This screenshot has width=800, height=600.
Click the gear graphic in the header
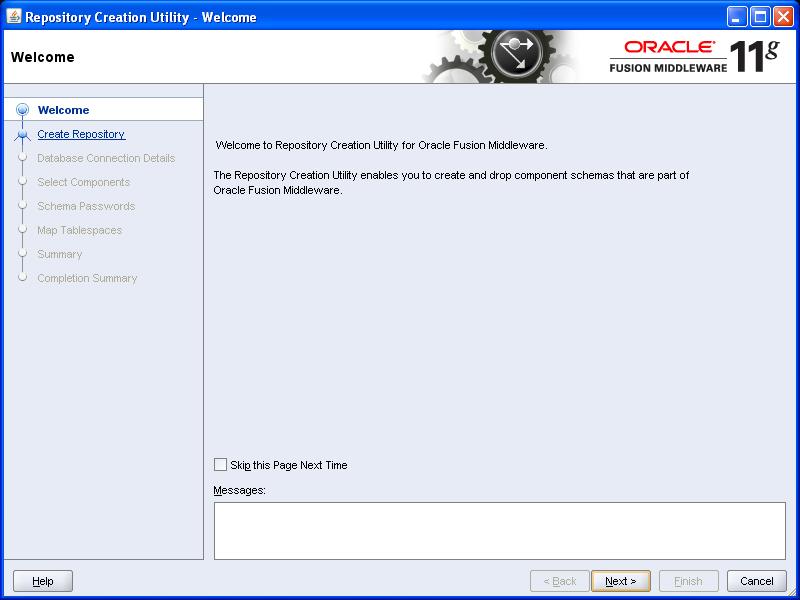(x=503, y=57)
